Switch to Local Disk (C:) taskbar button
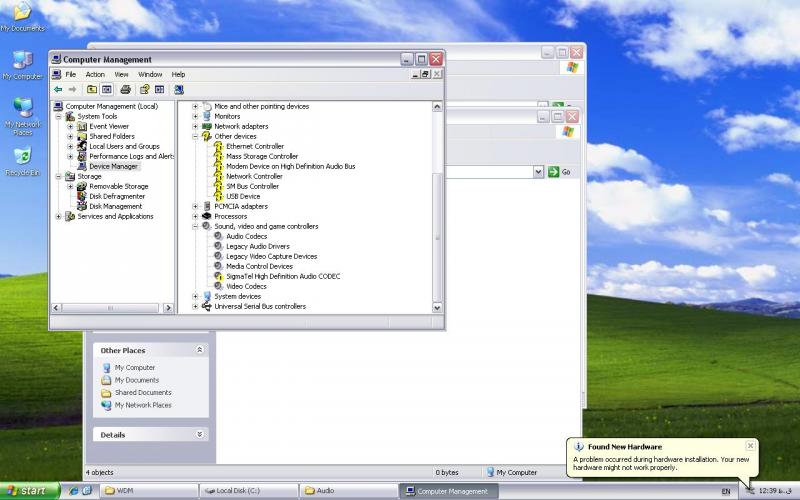800x500 pixels. pyautogui.click(x=248, y=491)
